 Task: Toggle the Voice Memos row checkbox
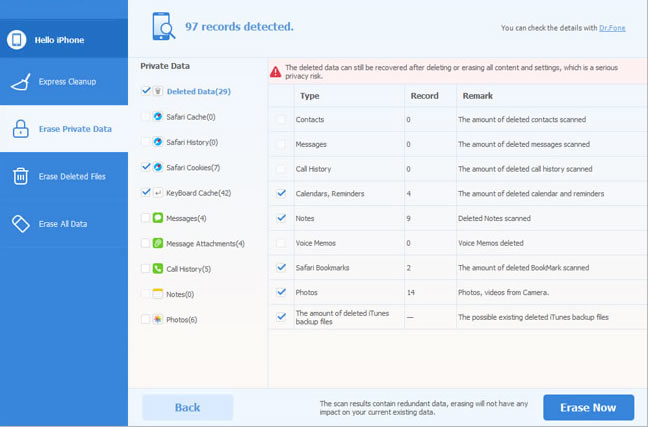tap(281, 243)
